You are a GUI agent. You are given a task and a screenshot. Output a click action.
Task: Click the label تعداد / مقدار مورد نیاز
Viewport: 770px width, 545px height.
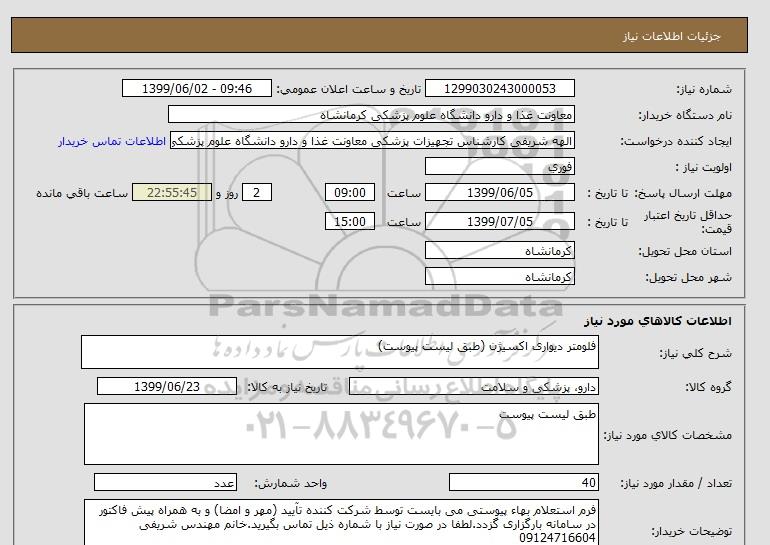[x=676, y=484]
